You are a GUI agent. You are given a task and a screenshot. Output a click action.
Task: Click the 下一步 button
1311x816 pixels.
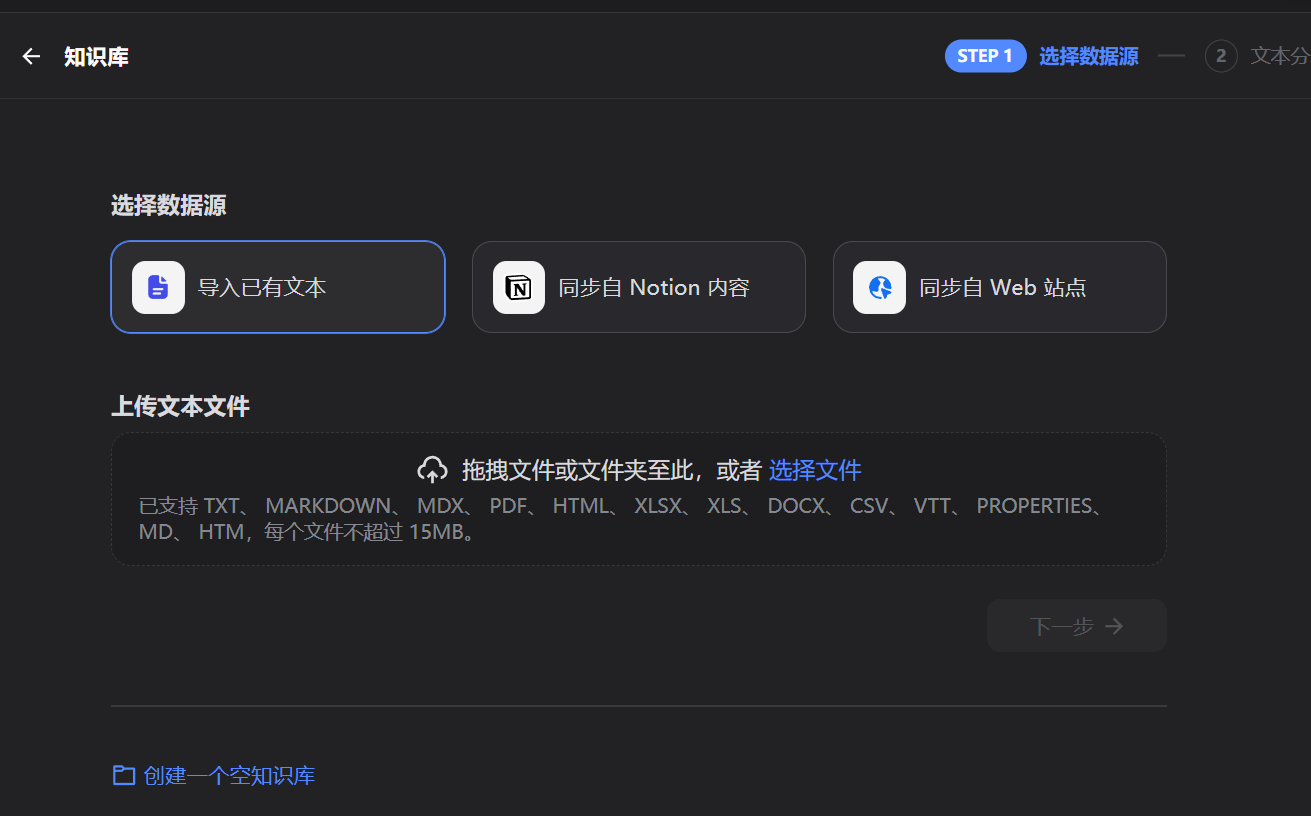1077,626
